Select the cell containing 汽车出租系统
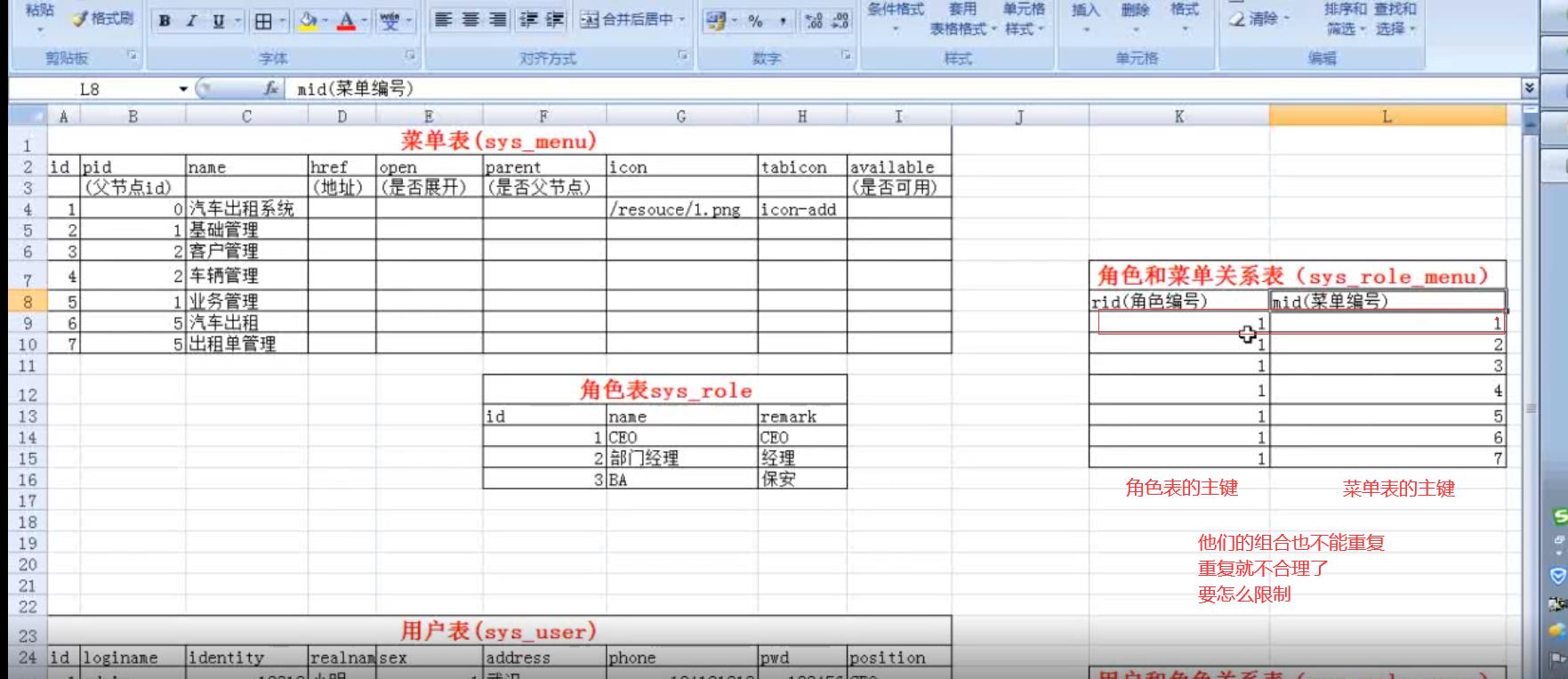The image size is (1568, 679). click(246, 209)
